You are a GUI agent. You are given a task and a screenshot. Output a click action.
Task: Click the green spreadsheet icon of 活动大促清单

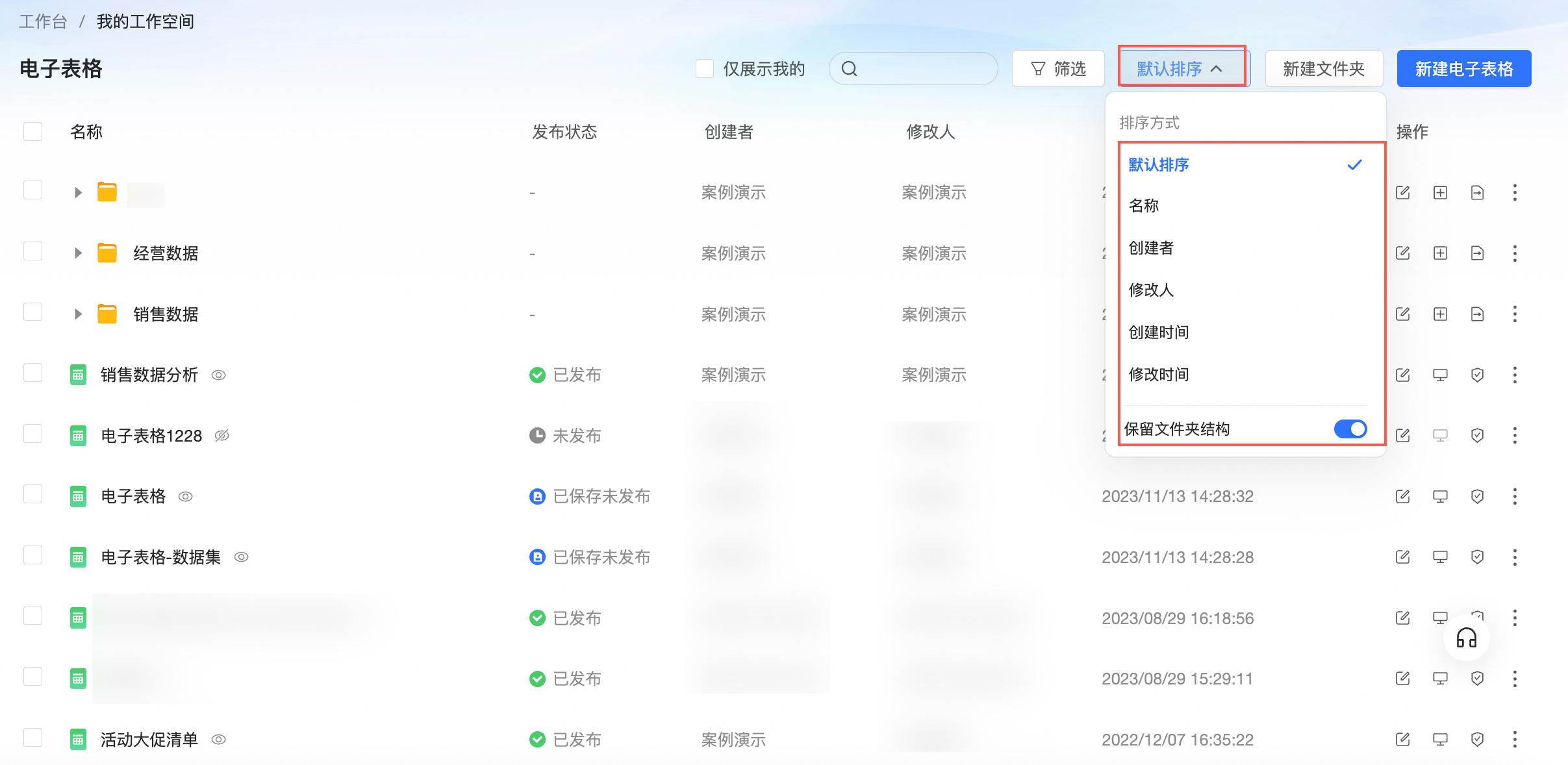pyautogui.click(x=78, y=739)
